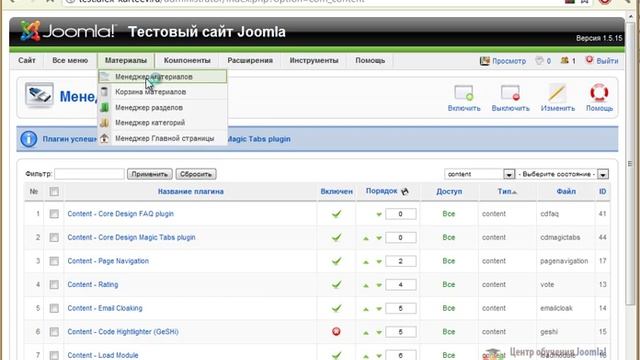Sort by the Включен column header
640x360 pixels.
click(x=336, y=191)
